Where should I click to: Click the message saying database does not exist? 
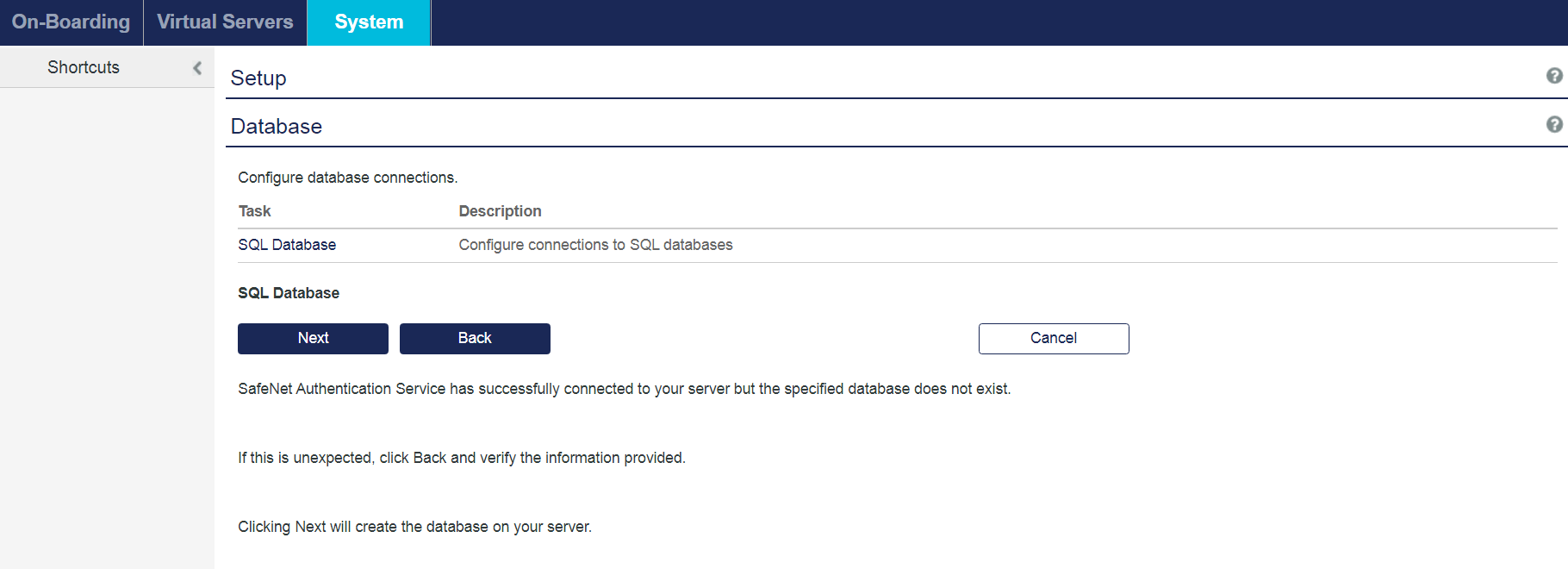(624, 389)
